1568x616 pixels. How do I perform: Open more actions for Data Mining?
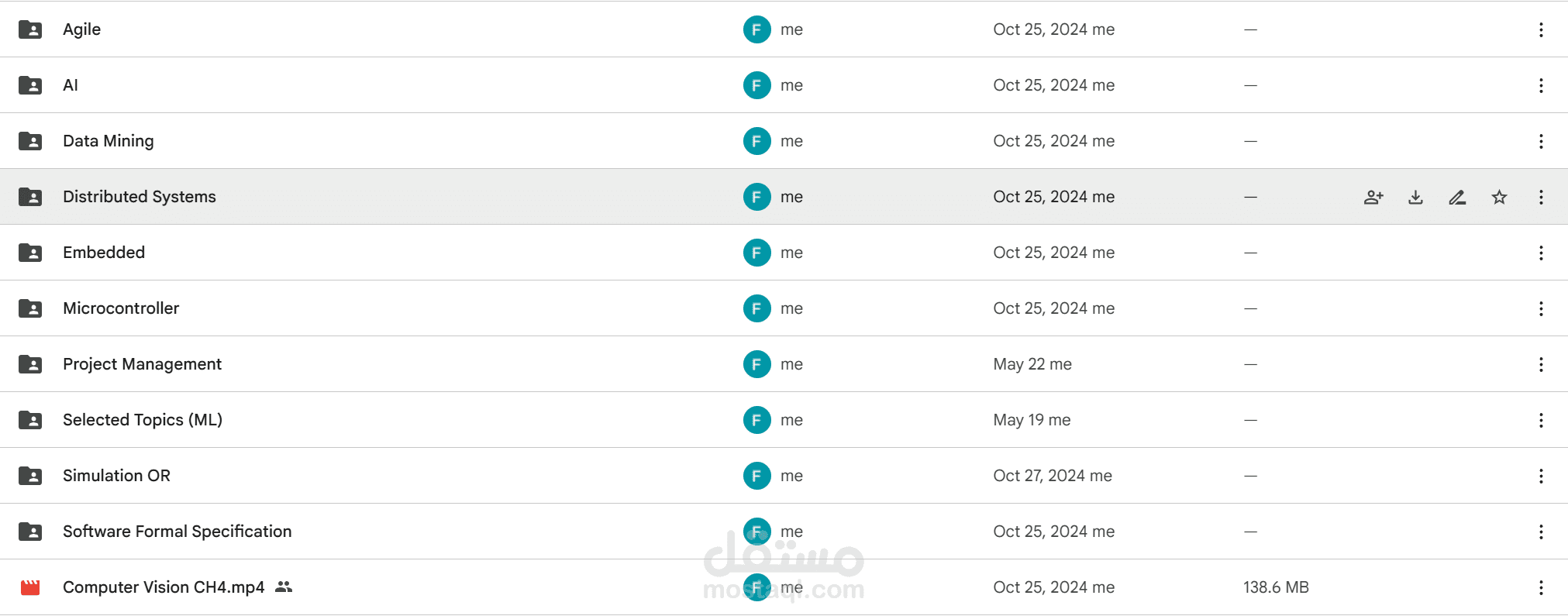(x=1541, y=141)
